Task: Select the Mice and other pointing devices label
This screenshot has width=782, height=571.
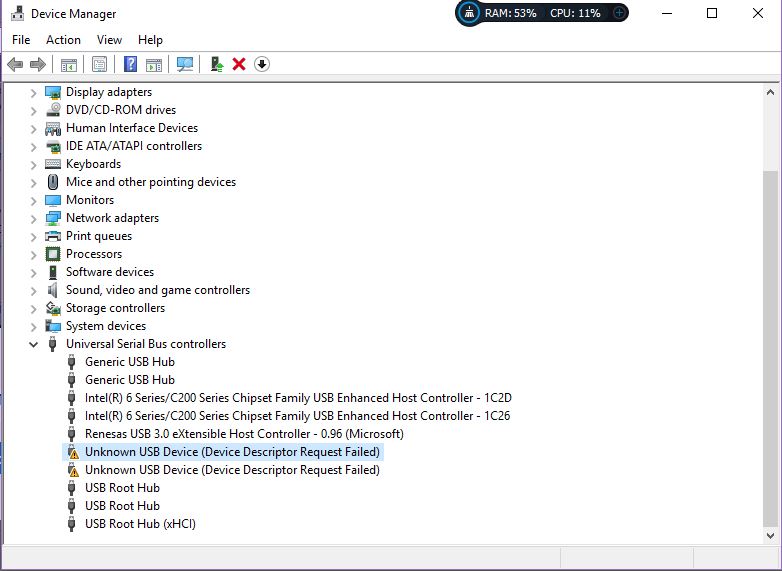Action: point(151,182)
